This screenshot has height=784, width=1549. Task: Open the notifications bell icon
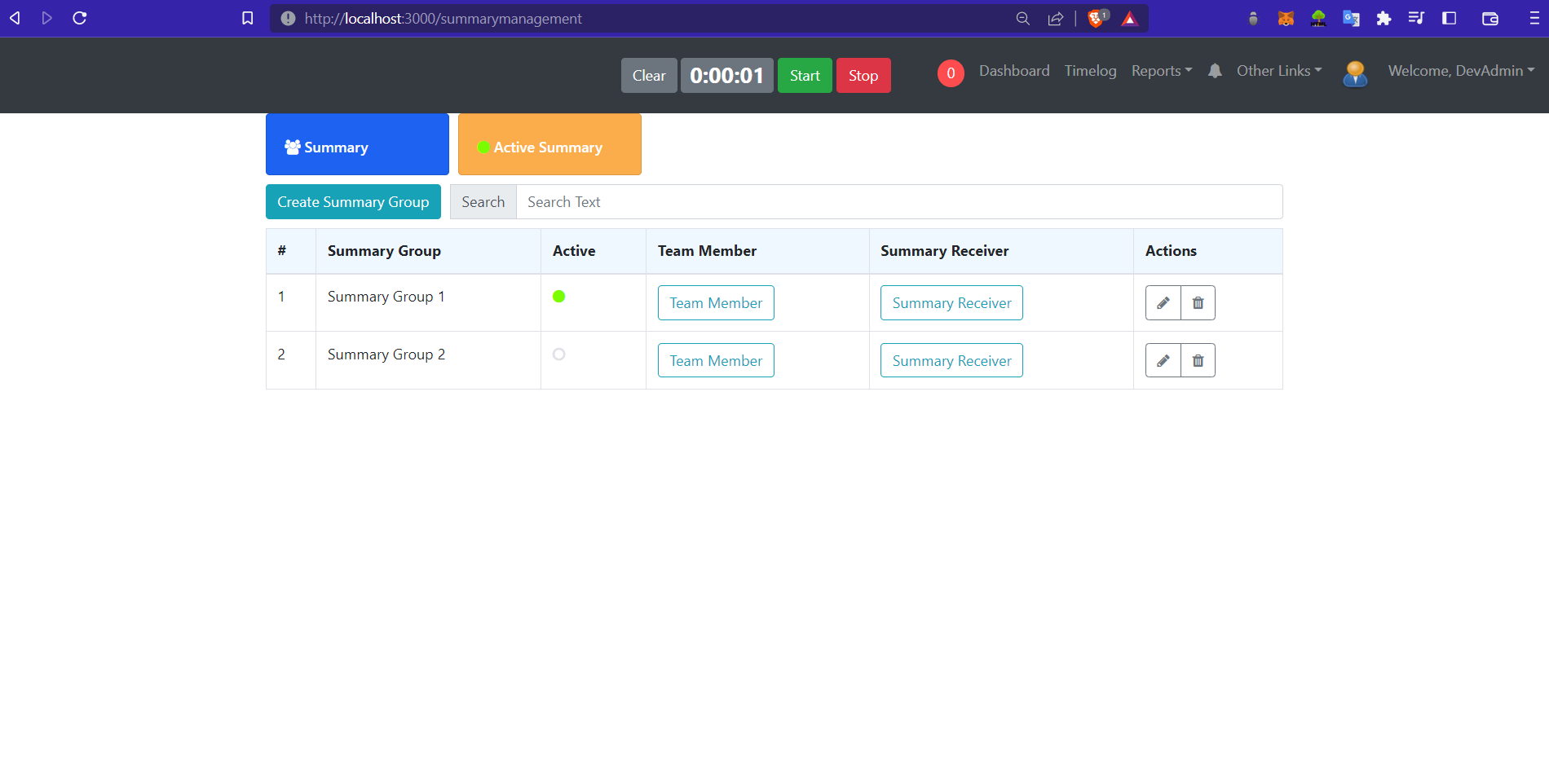(1215, 71)
